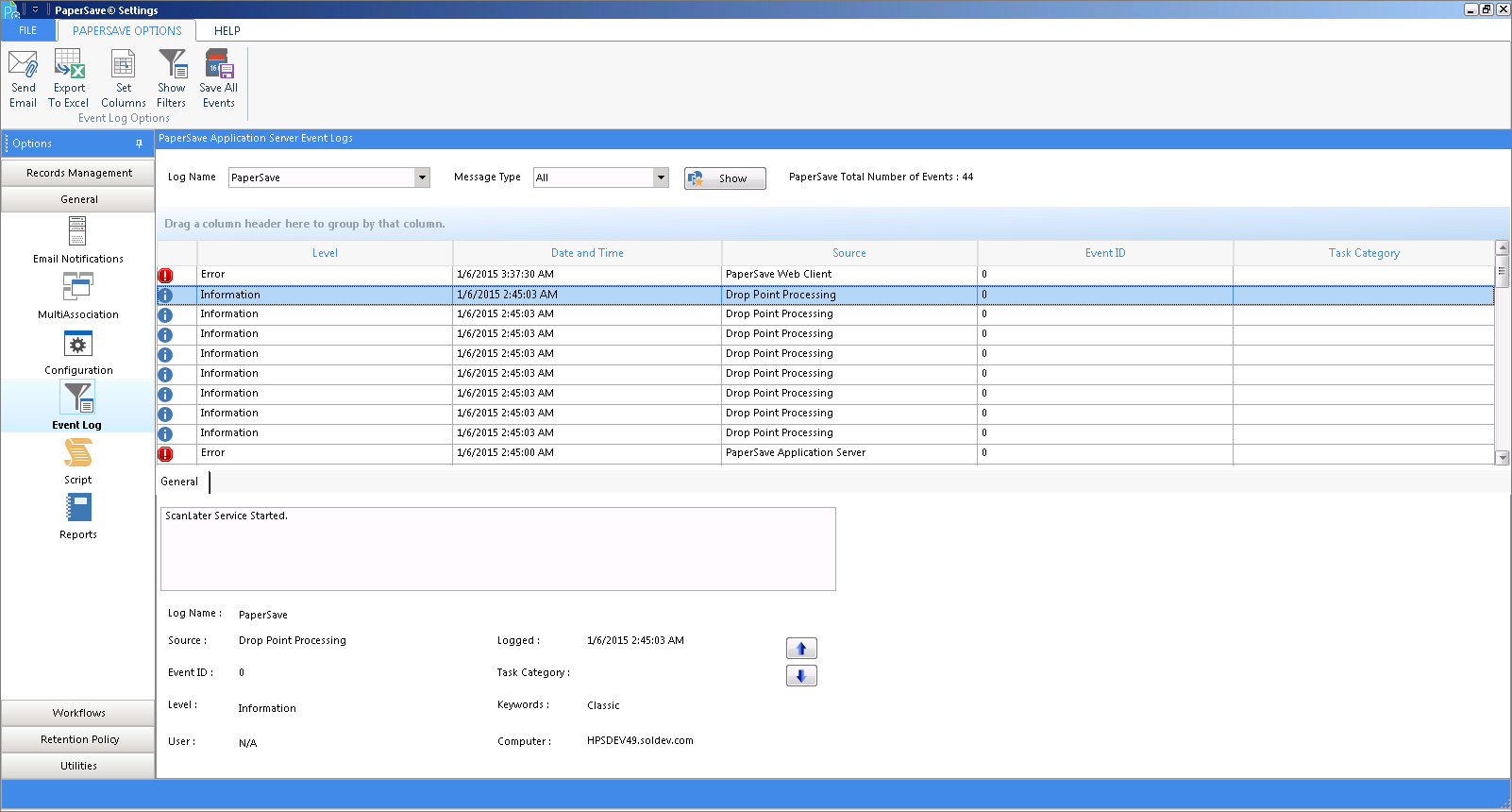Click PaperSave Total Number of Events text
Image resolution: width=1512 pixels, height=812 pixels.
(881, 178)
